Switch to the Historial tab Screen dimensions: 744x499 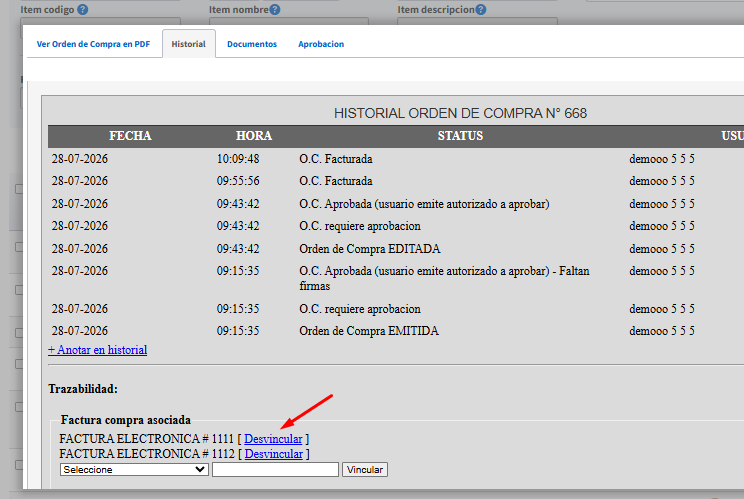point(189,44)
